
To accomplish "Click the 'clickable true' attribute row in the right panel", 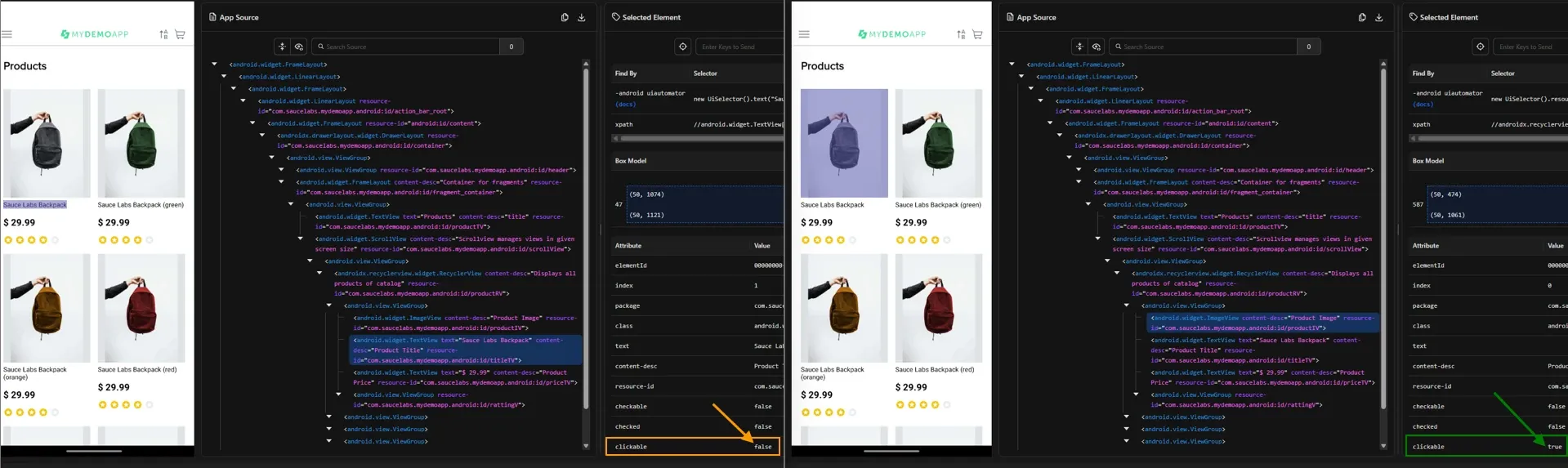I will click(1486, 447).
